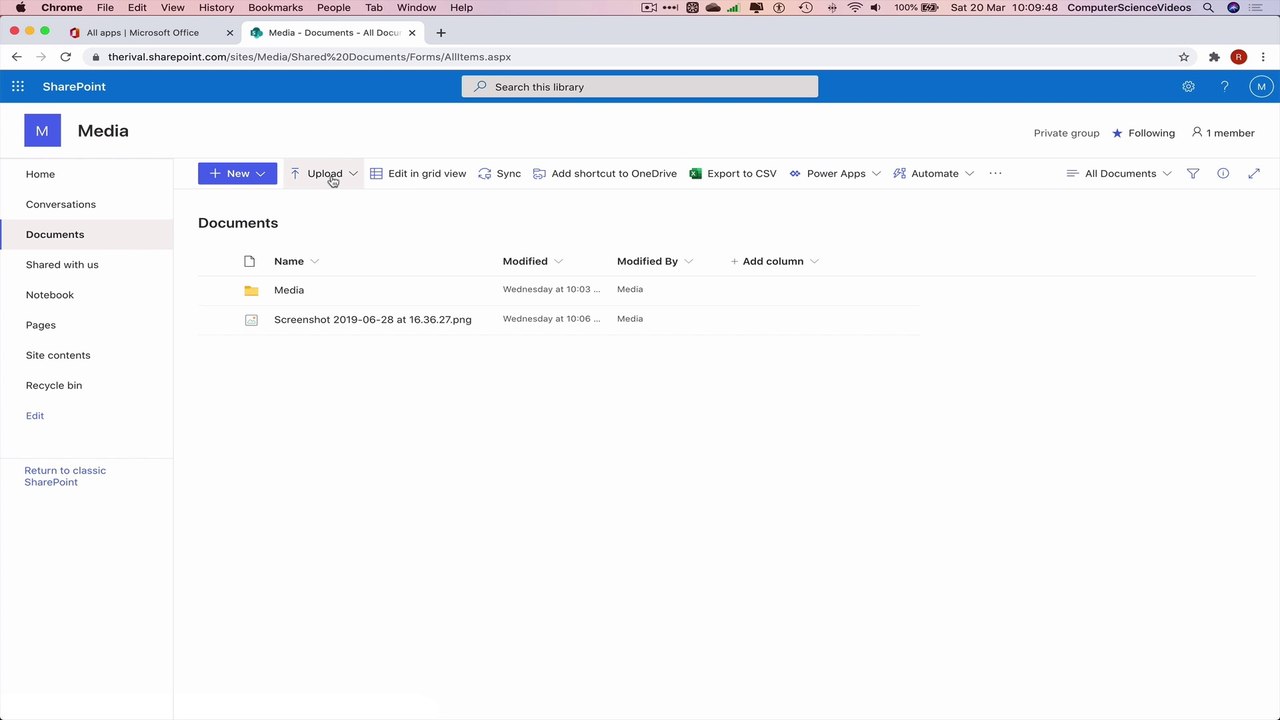1280x720 pixels.
Task: Open the All Documents view dropdown
Action: click(x=1118, y=174)
